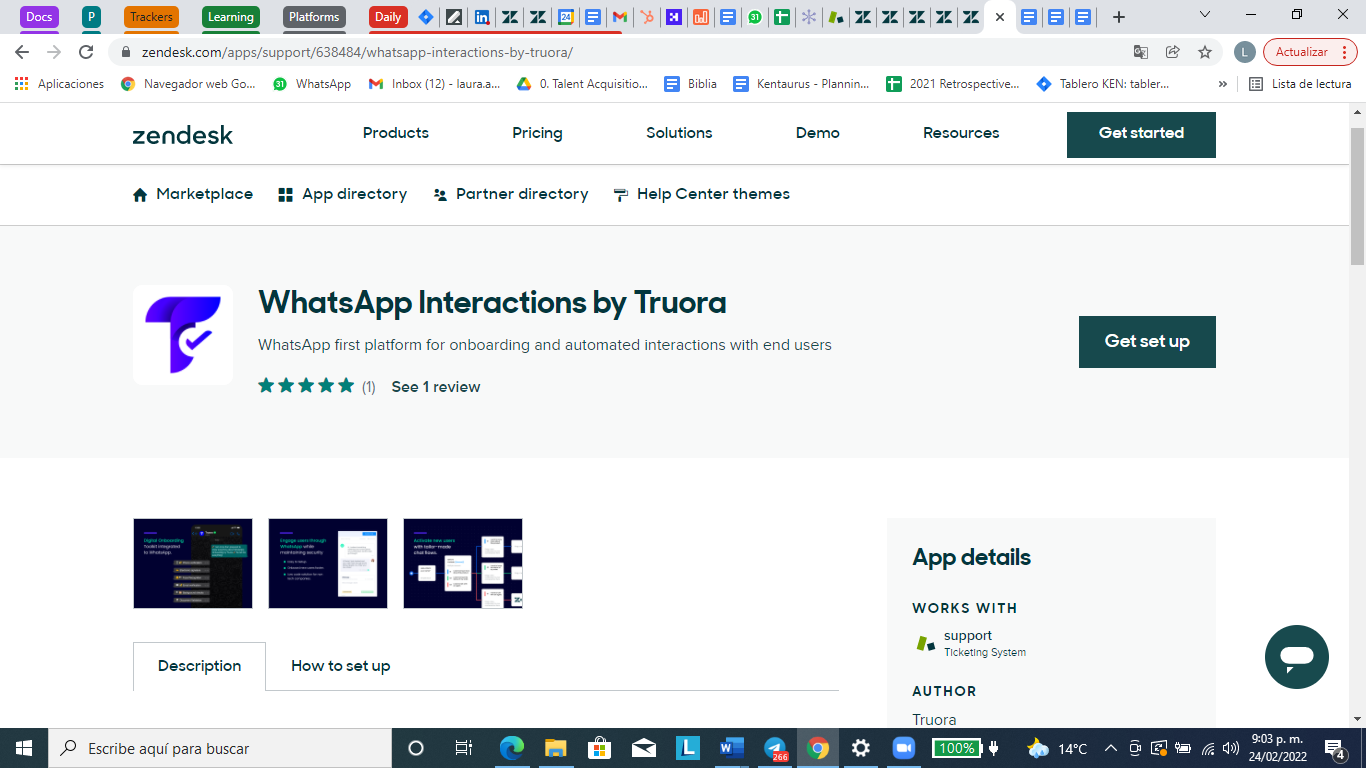Viewport: 1366px width, 768px height.
Task: Switch to the HubSpot pinned tab
Action: tap(647, 17)
